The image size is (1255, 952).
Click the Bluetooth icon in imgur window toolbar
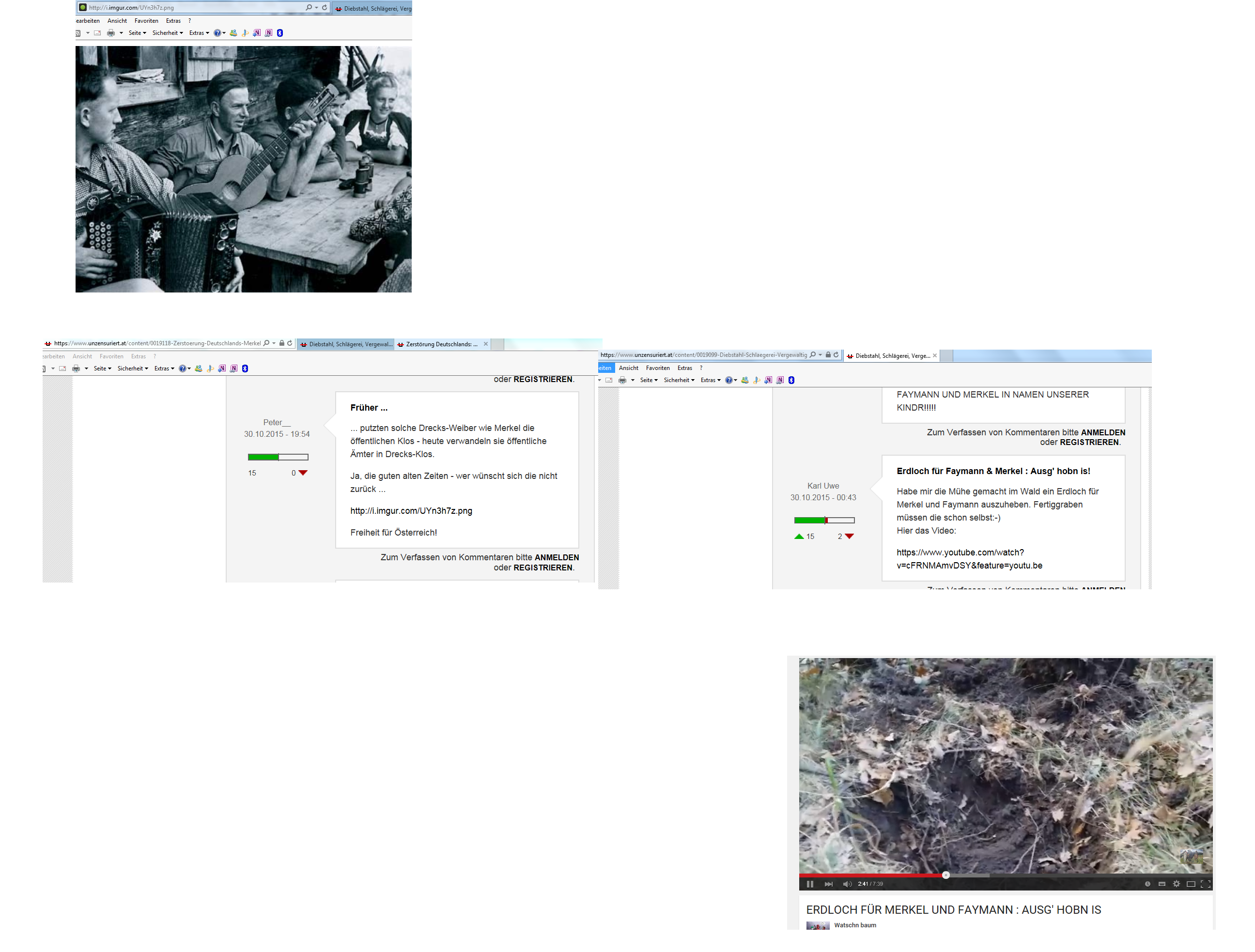click(279, 33)
